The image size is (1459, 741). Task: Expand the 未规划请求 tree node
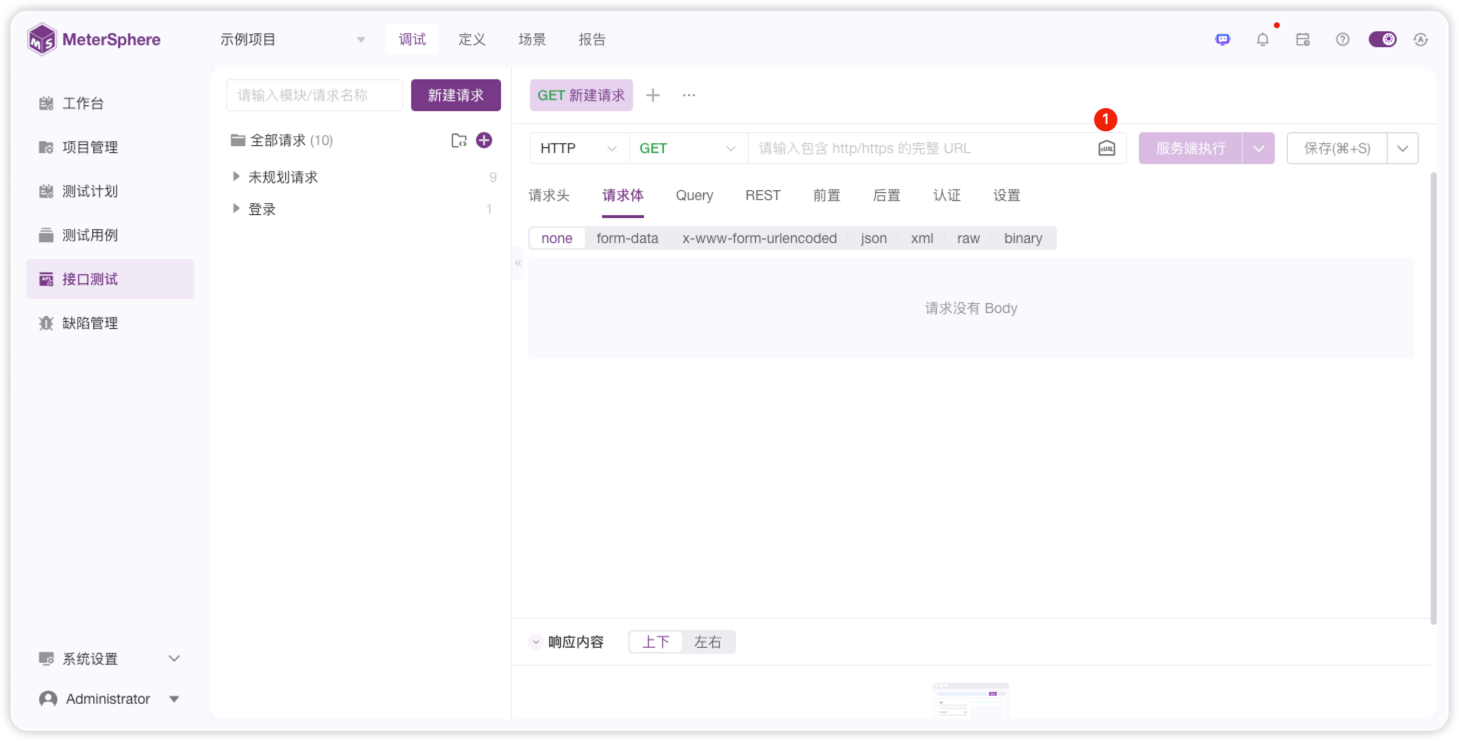(237, 177)
